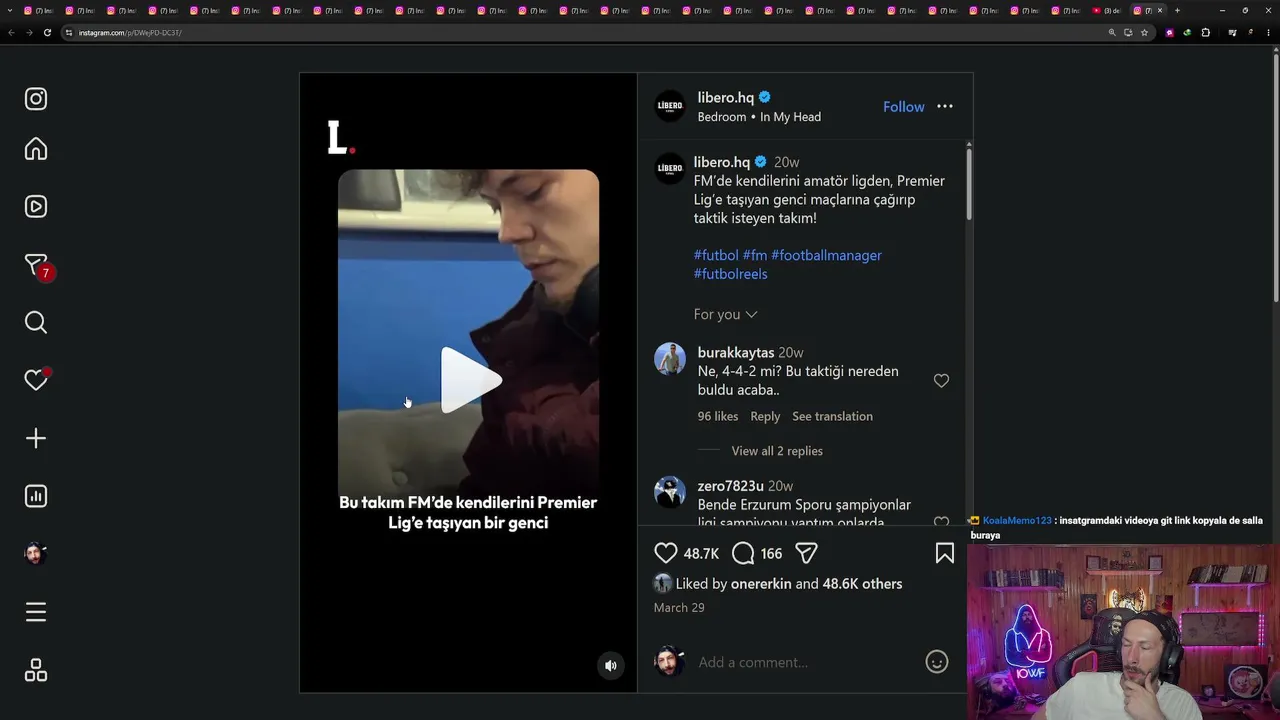Bookmark this page with the star icon
This screenshot has height=720, width=1280.
tap(1144, 33)
